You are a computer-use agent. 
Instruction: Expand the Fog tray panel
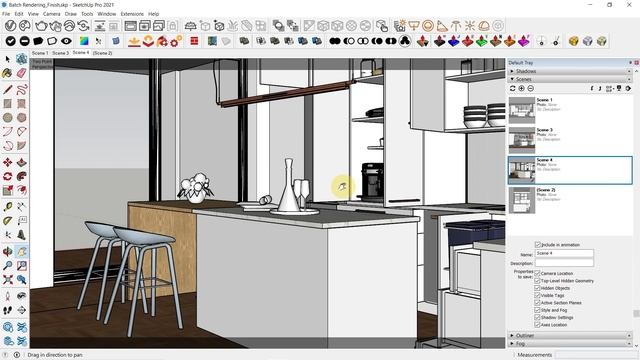569,344
